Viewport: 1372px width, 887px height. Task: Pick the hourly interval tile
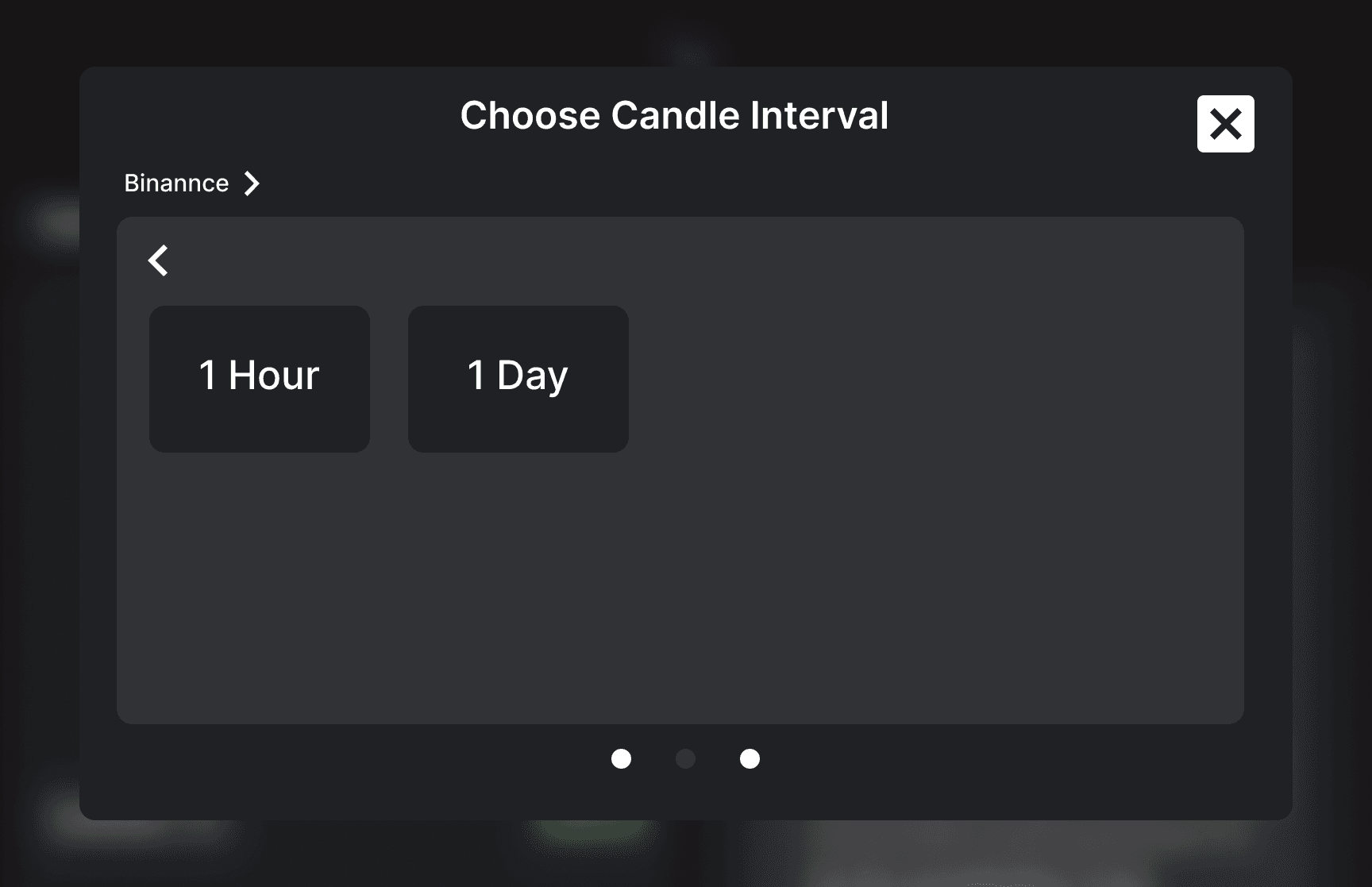point(260,379)
